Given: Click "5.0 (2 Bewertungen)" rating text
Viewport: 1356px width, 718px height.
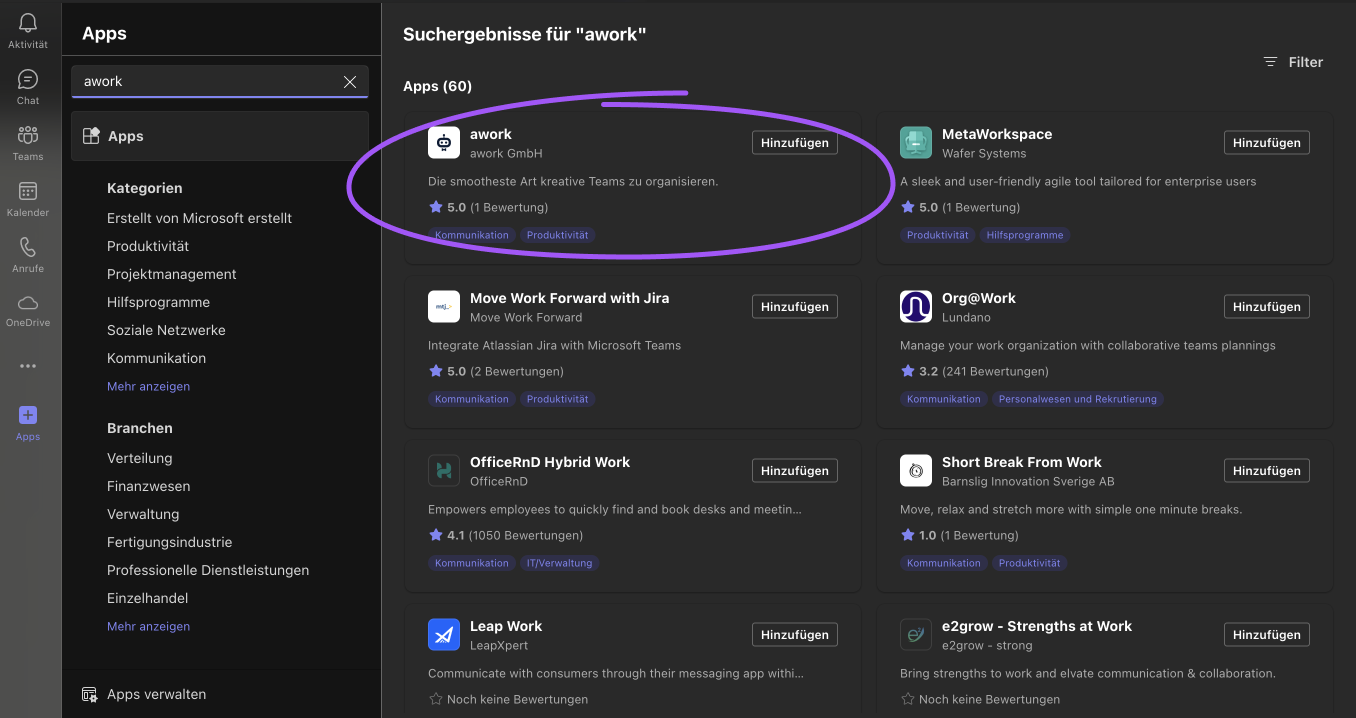Looking at the screenshot, I should click(x=505, y=371).
